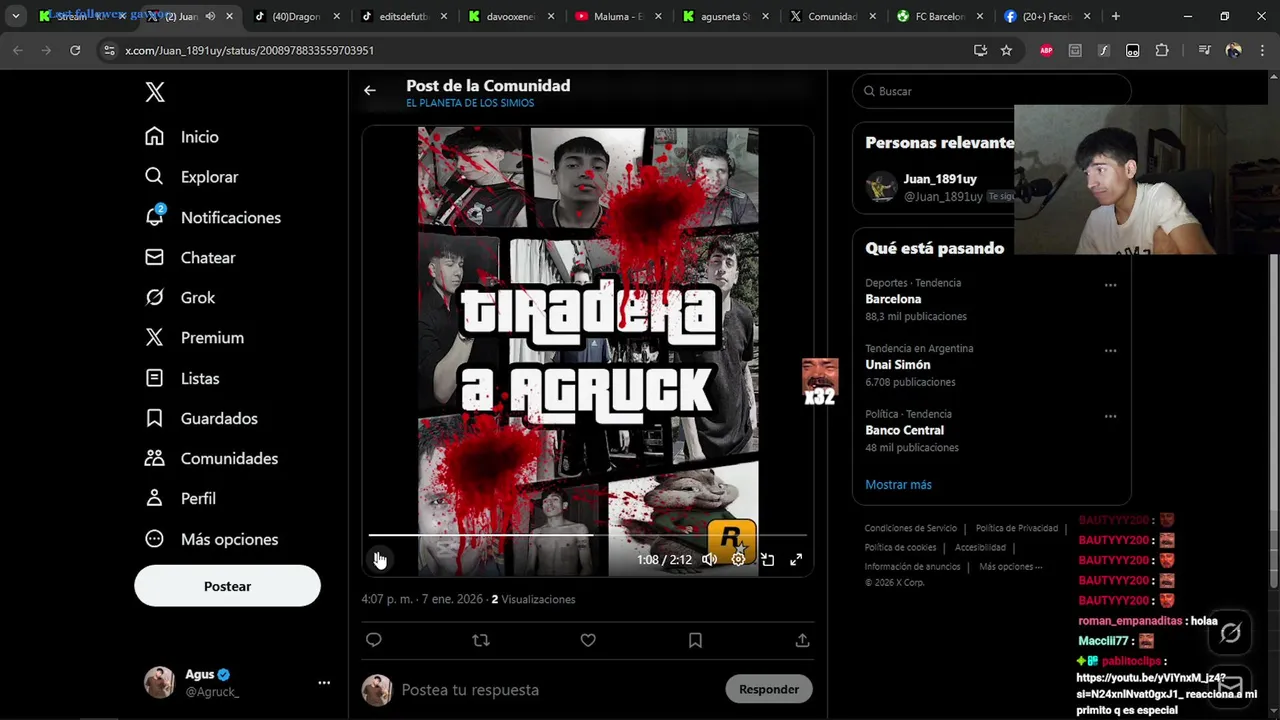Open the Premium page
1280x720 pixels.
194,337
